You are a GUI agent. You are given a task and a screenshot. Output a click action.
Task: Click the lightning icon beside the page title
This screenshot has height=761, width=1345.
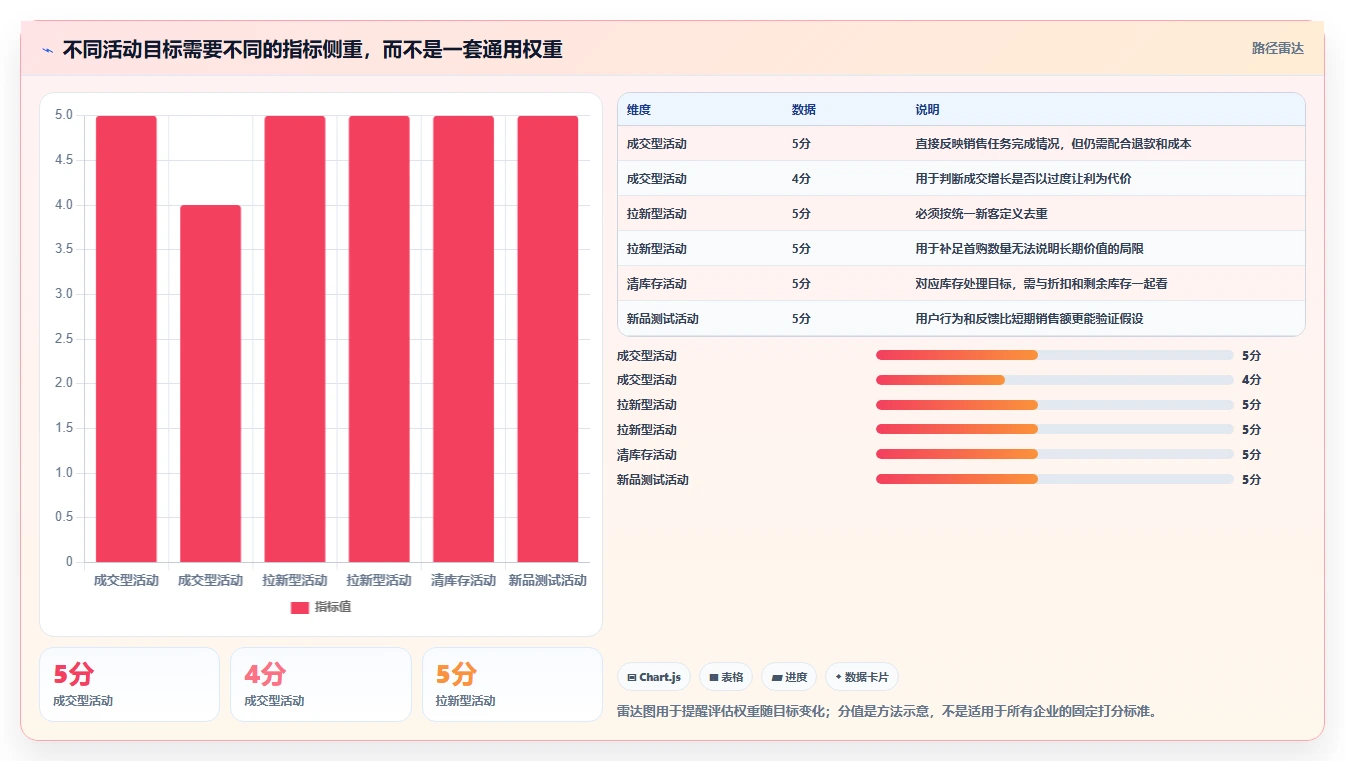(48, 49)
